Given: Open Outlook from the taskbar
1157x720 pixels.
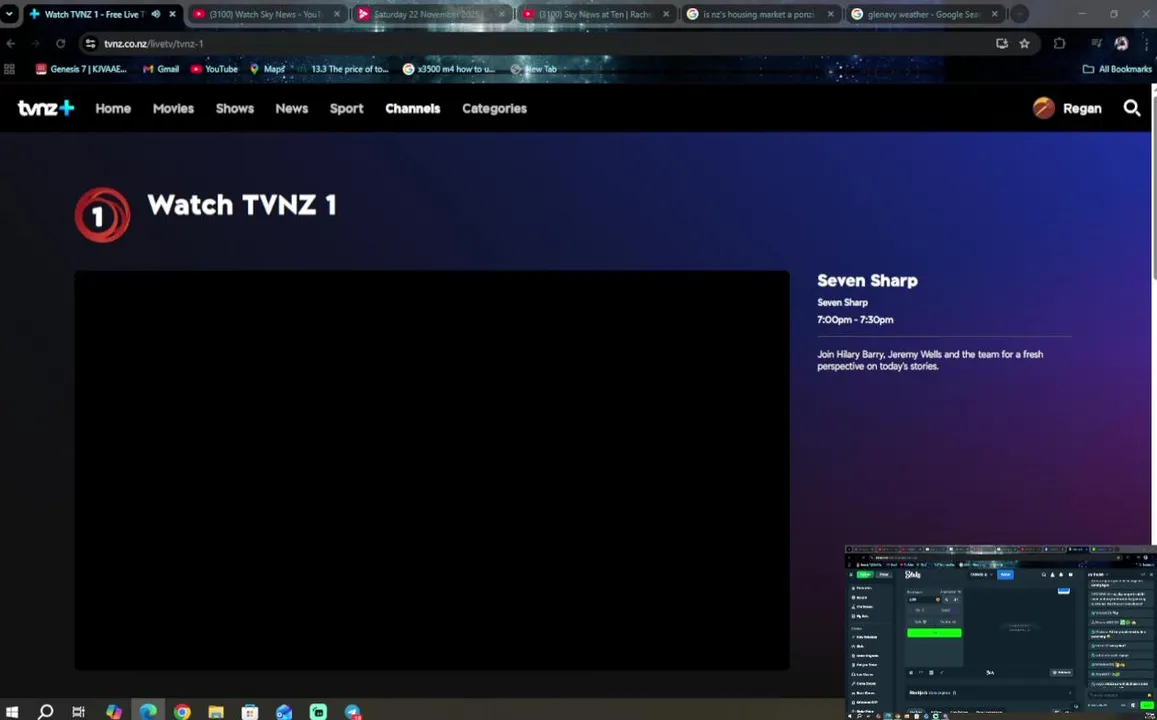Looking at the screenshot, I should click(284, 712).
